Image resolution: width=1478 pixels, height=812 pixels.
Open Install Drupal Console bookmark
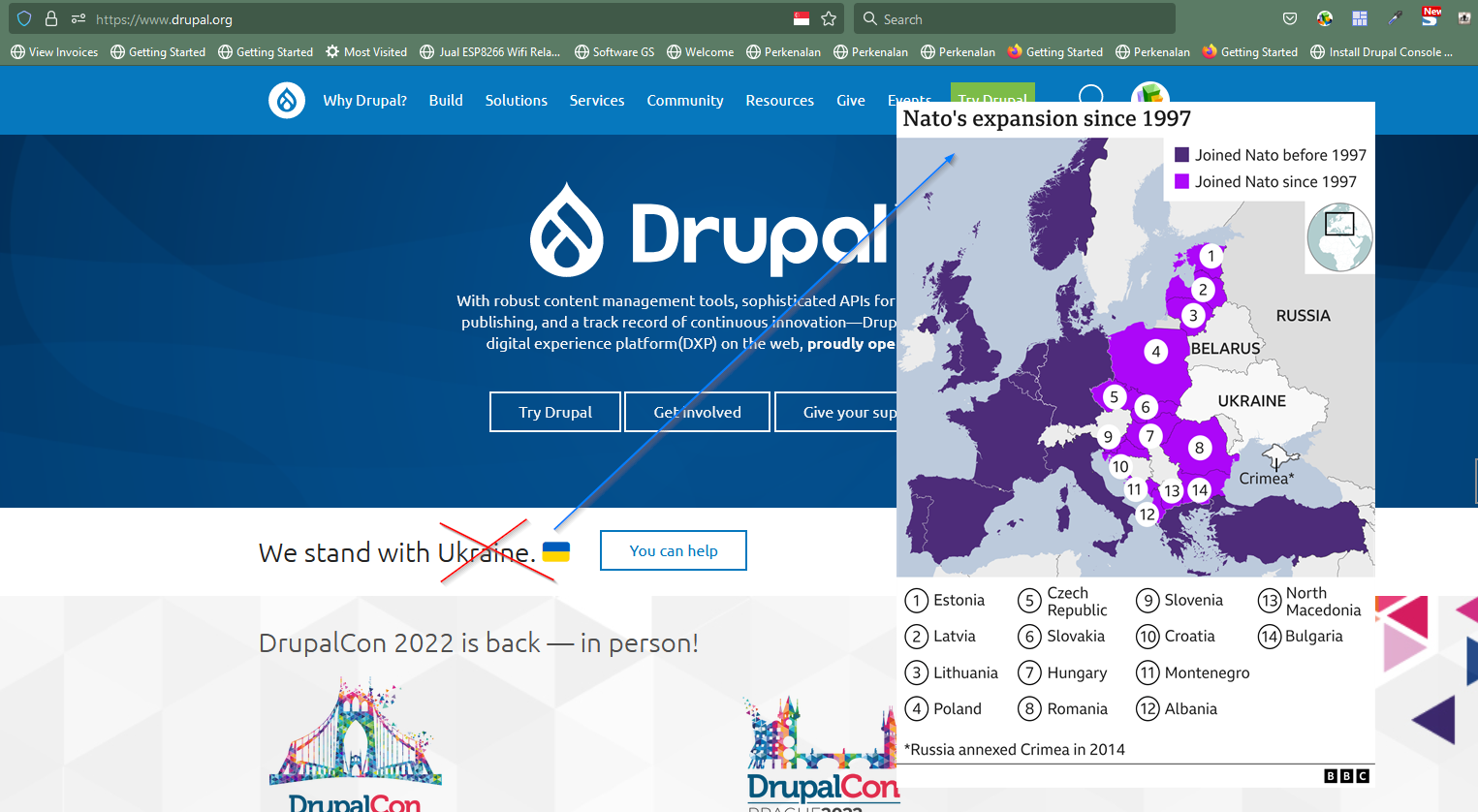(1382, 52)
